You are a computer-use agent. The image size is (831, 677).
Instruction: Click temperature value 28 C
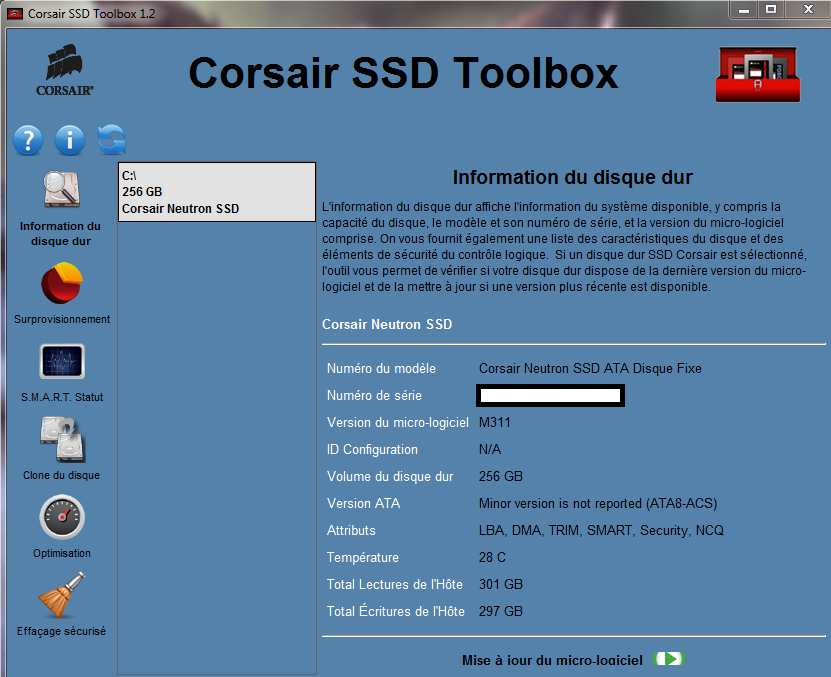492,558
